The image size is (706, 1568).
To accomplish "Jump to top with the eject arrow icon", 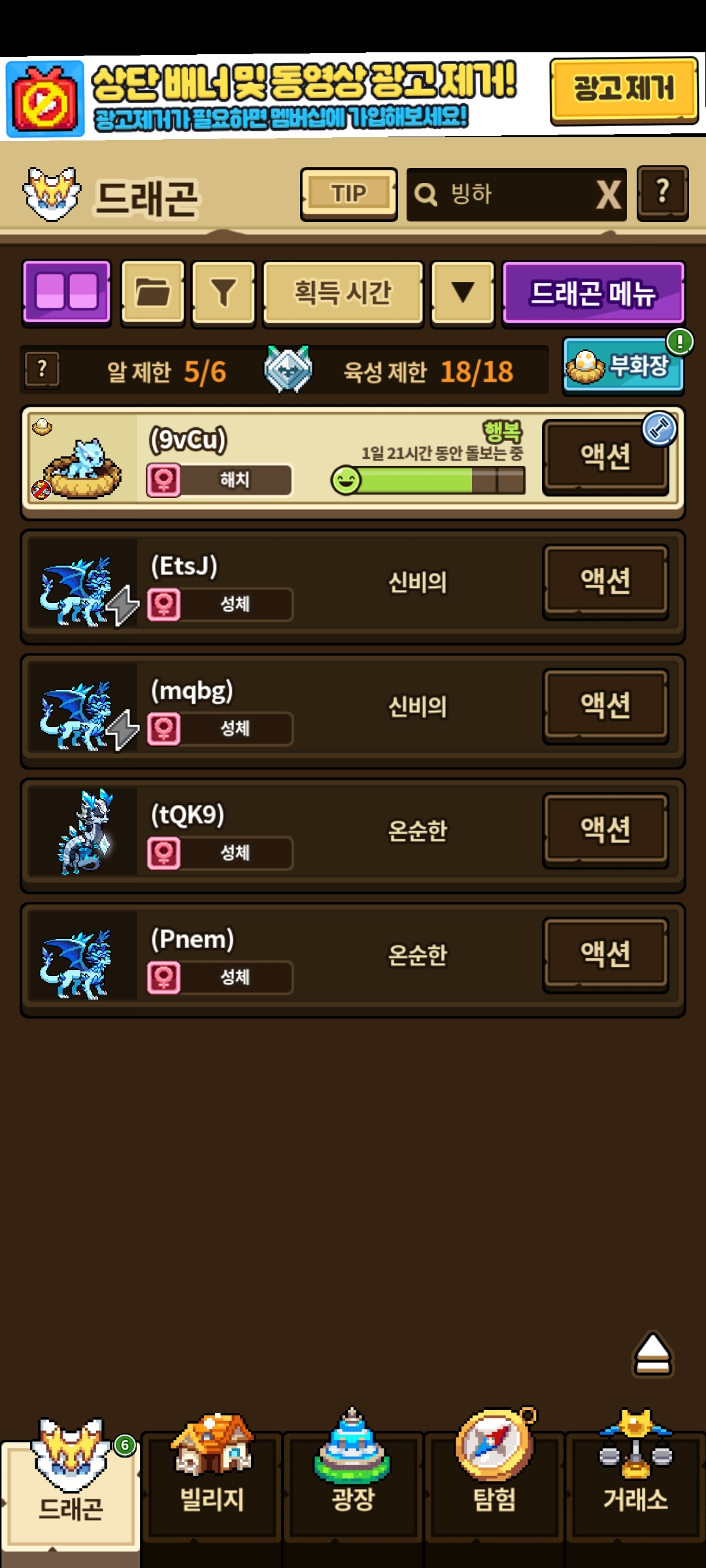I will coord(652,1354).
